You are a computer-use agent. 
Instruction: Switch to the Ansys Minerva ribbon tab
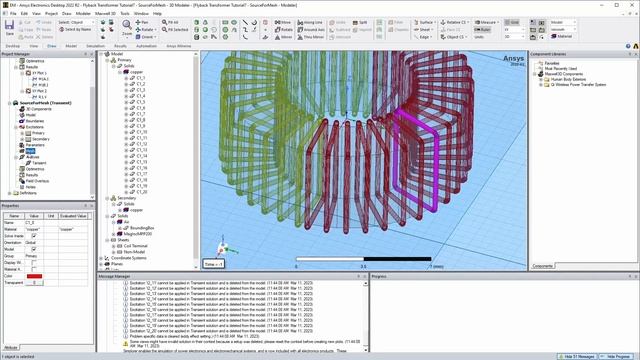coord(178,46)
